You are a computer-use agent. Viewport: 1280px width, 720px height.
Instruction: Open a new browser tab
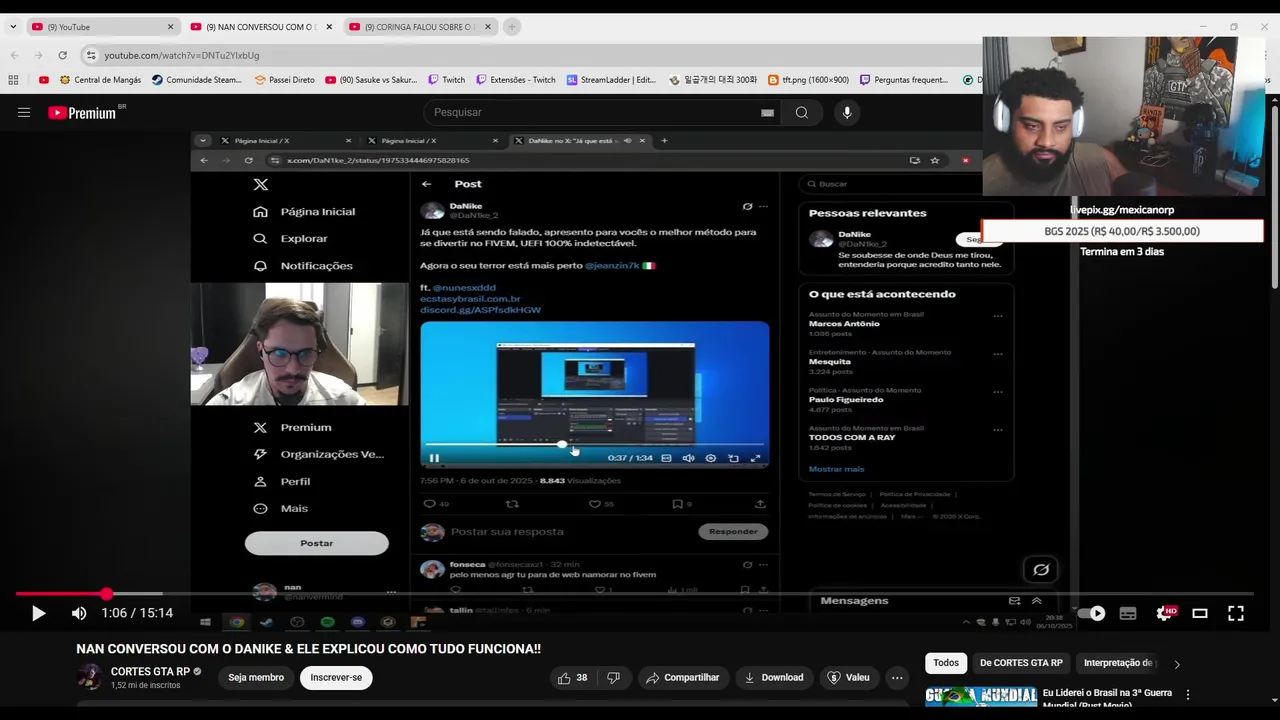pyautogui.click(x=512, y=27)
